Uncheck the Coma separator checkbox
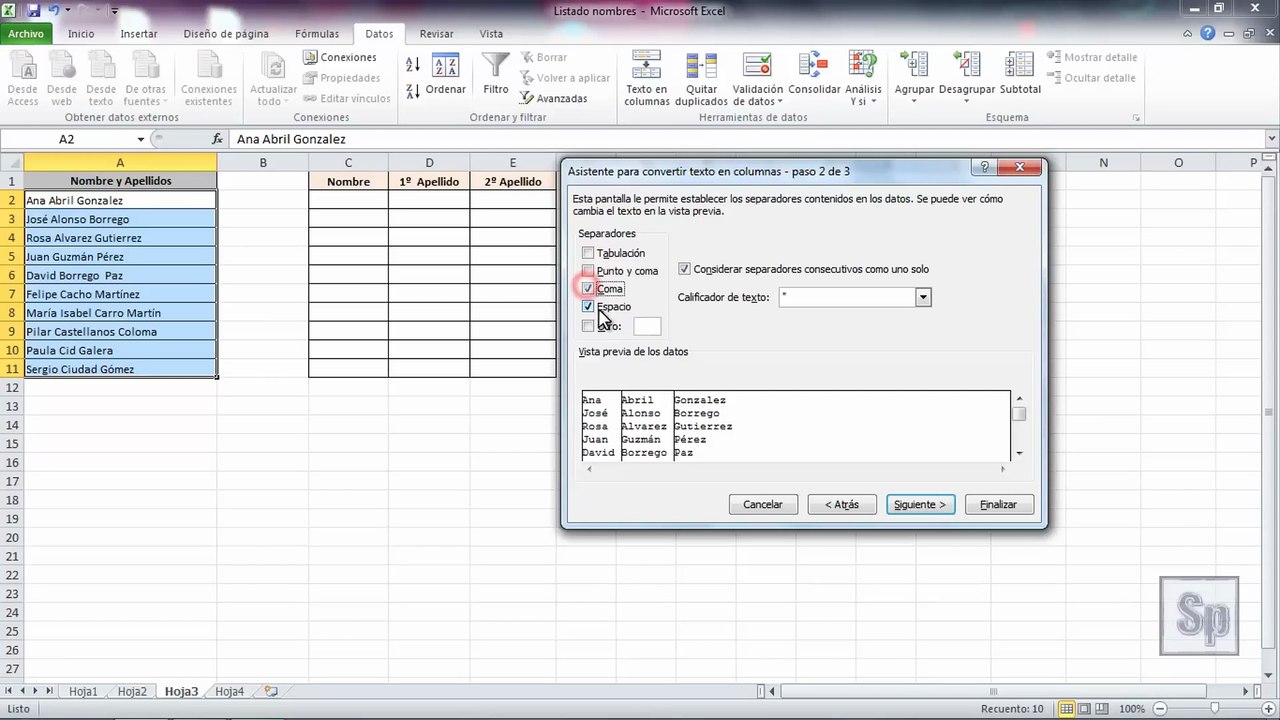The height and width of the screenshot is (720, 1280). (x=588, y=289)
